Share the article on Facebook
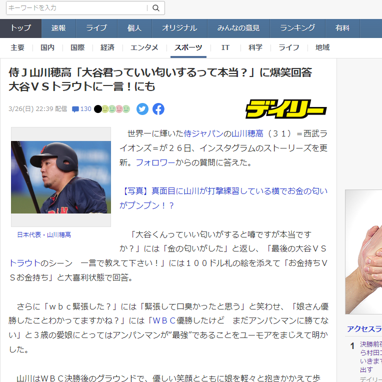Image resolution: width=382 pixels, height=382 pixels. point(159,109)
